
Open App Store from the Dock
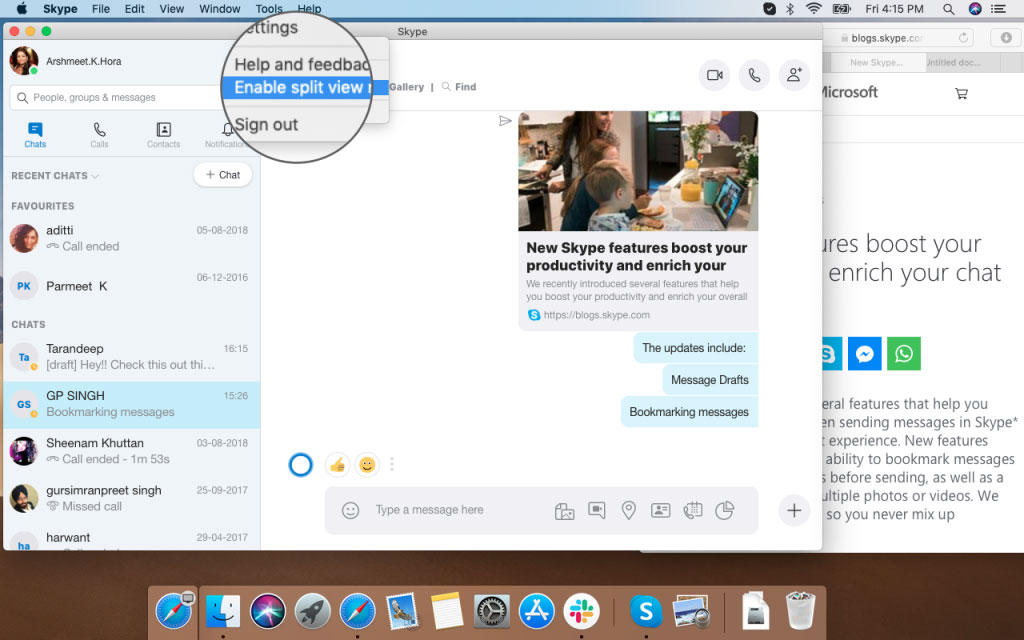tap(536, 611)
